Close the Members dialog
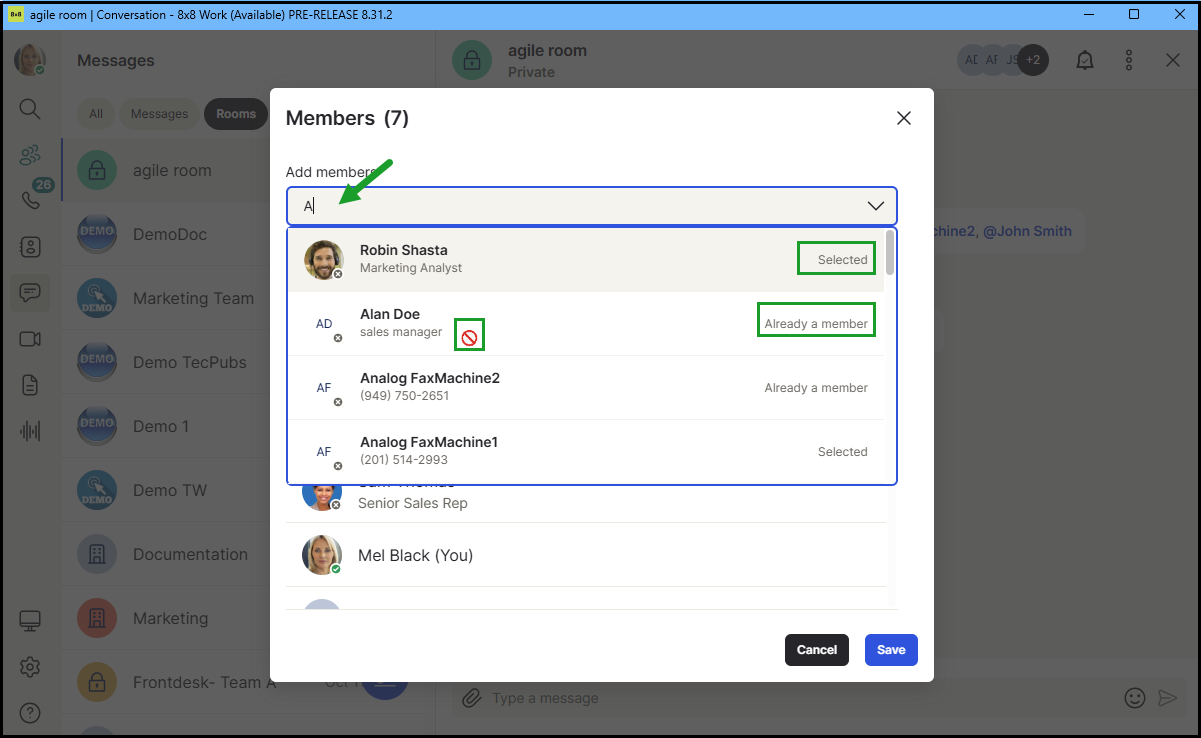 904,118
